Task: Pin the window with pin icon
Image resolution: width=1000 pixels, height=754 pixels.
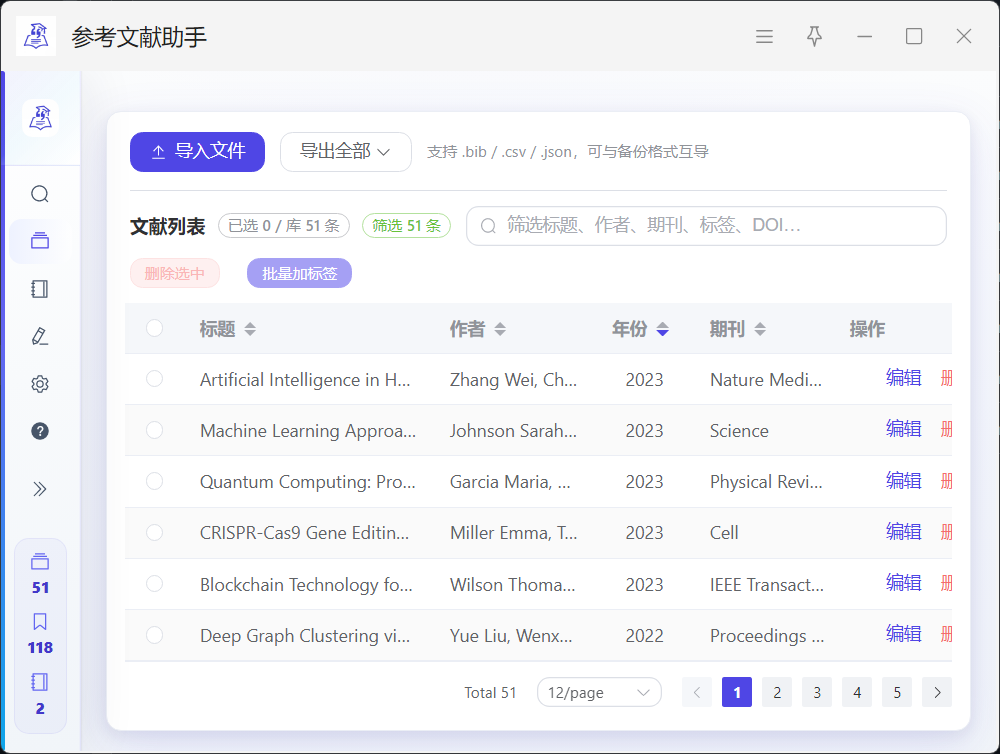Action: [814, 37]
